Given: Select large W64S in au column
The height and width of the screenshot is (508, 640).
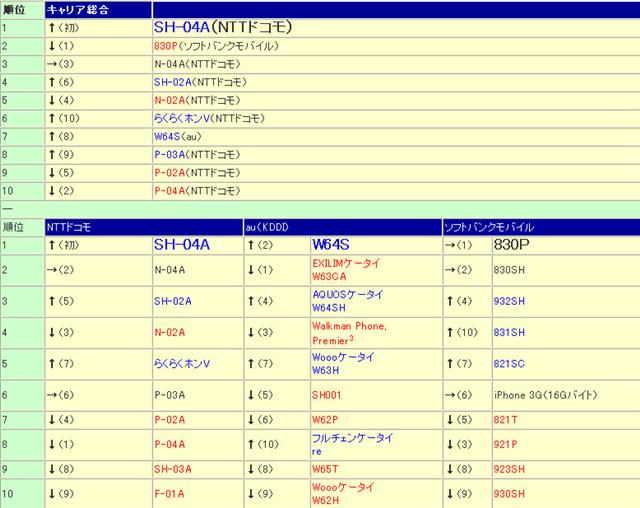Looking at the screenshot, I should (x=331, y=245).
